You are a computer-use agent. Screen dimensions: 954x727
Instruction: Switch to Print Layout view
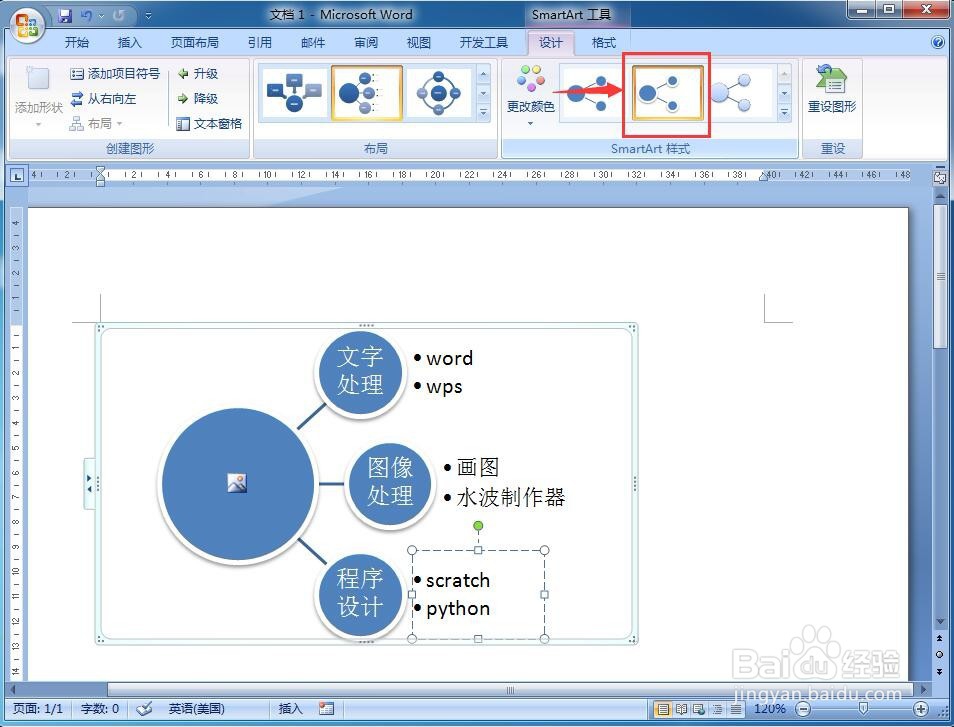(x=663, y=709)
